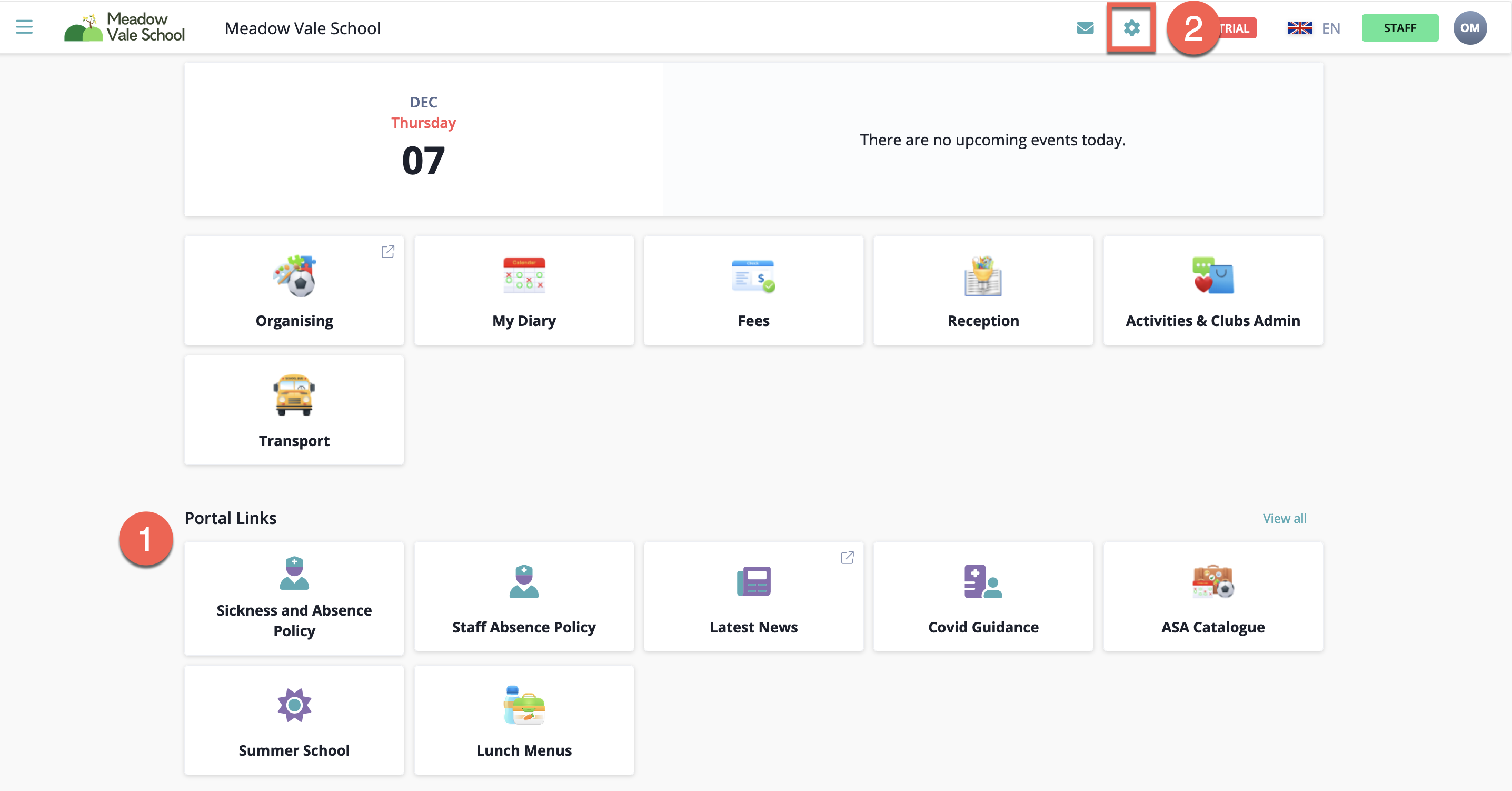Viewport: 1512px width, 791px height.
Task: Open the Transport school bus tile
Action: (x=294, y=410)
